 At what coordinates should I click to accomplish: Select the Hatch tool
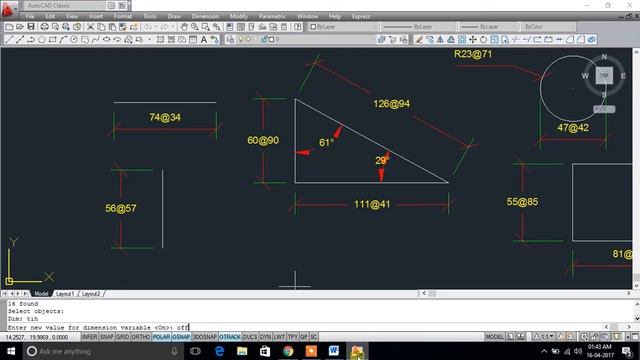coord(160,40)
